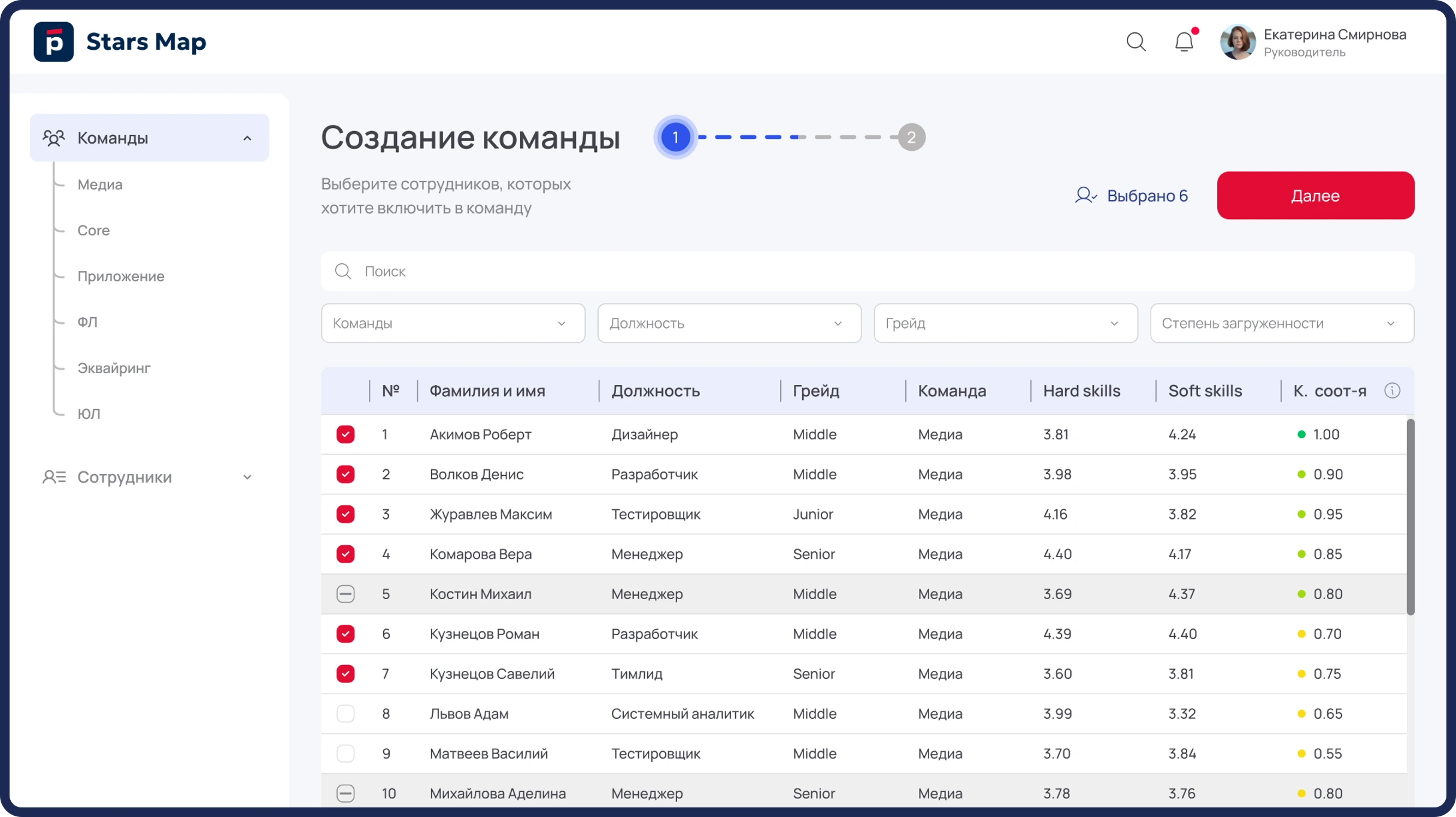Select ЮЛ team in sidebar

(x=89, y=414)
